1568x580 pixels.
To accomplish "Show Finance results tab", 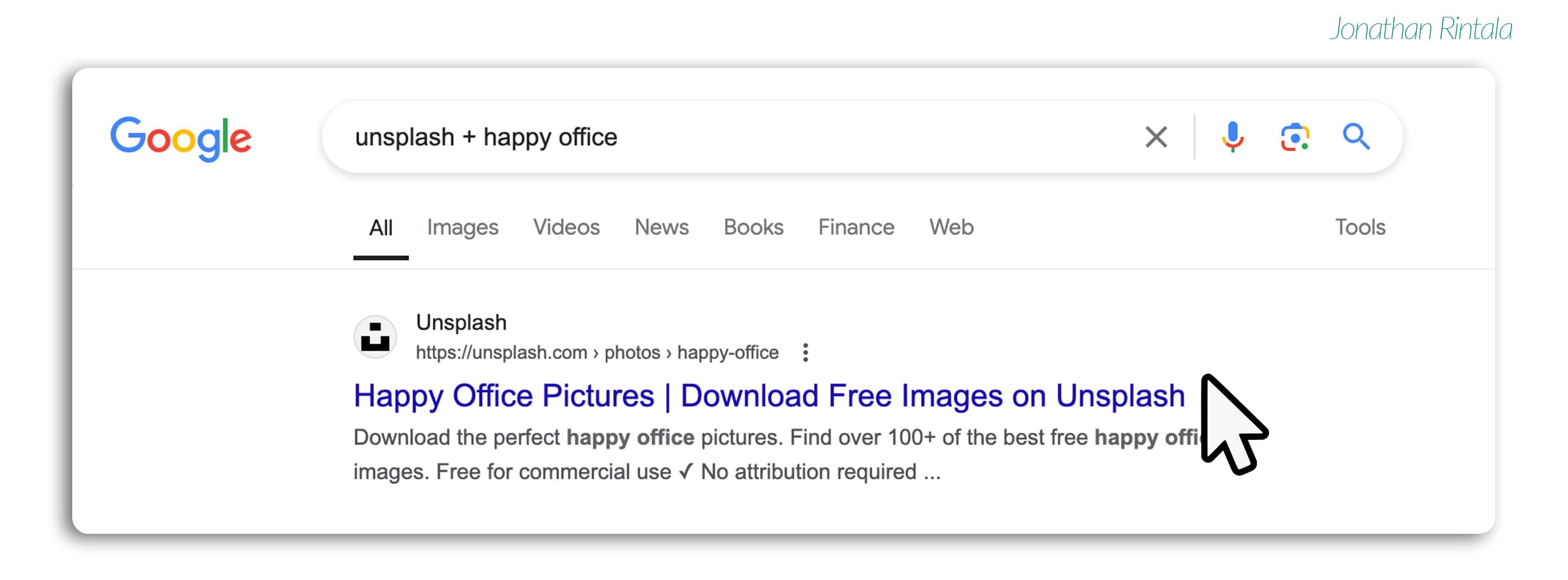I will click(x=855, y=228).
